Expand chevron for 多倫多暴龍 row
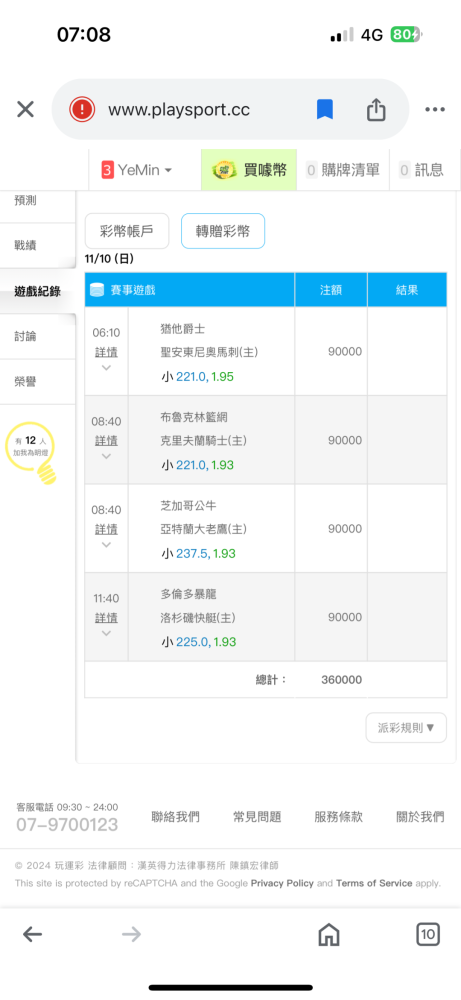This screenshot has width=461, height=1000. (106, 633)
